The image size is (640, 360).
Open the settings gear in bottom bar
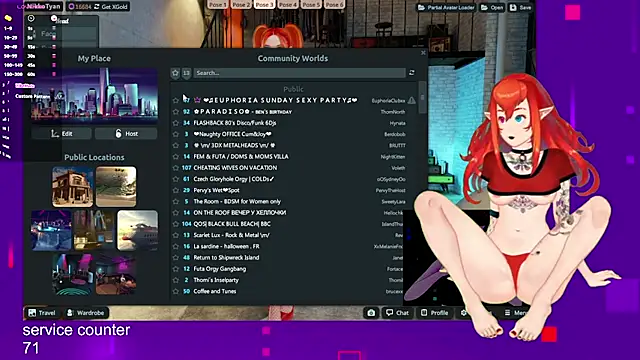(463, 313)
